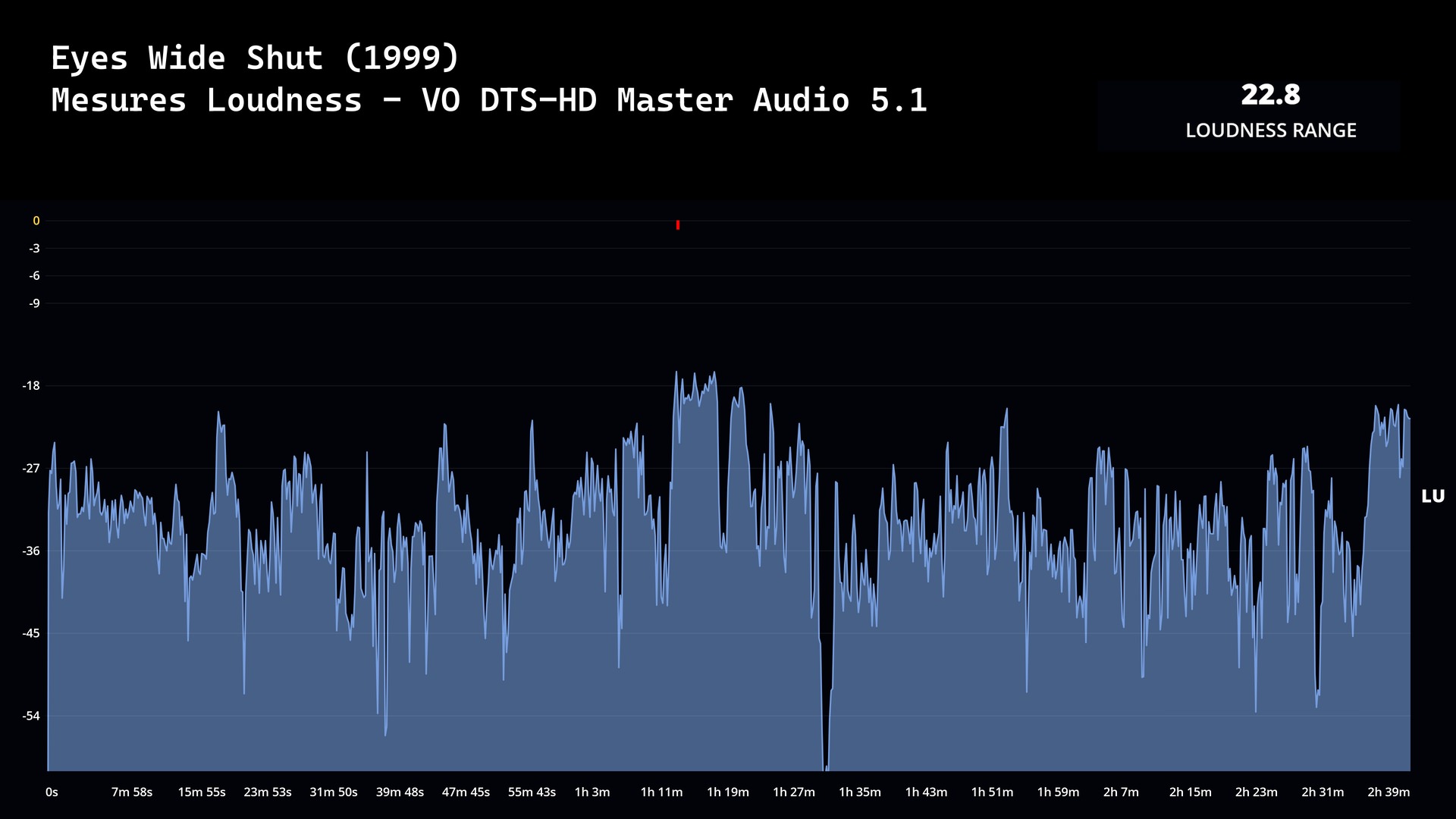Click the -54 loudness axis label
The width and height of the screenshot is (1456, 819).
(31, 716)
